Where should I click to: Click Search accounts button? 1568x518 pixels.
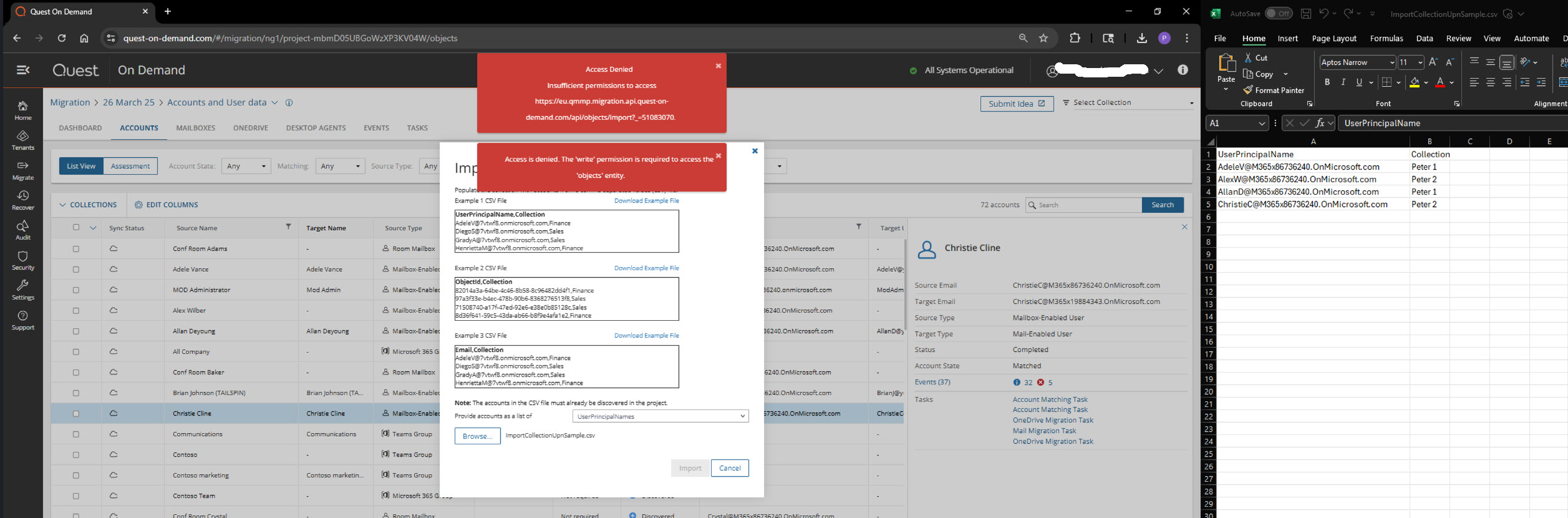1163,205
